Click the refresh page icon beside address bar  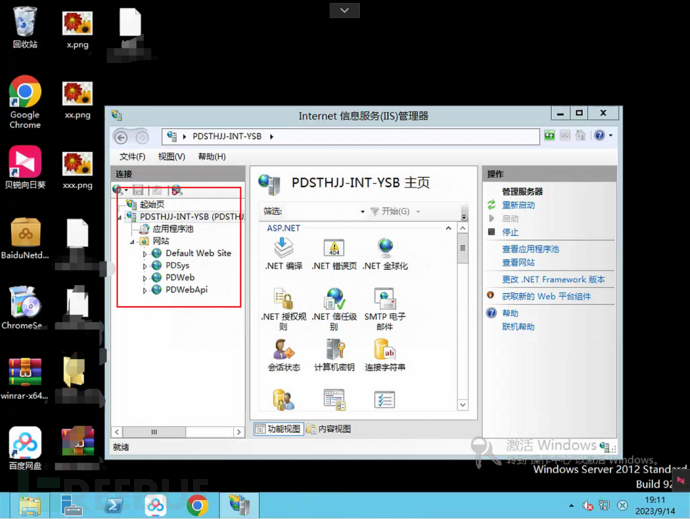(549, 135)
